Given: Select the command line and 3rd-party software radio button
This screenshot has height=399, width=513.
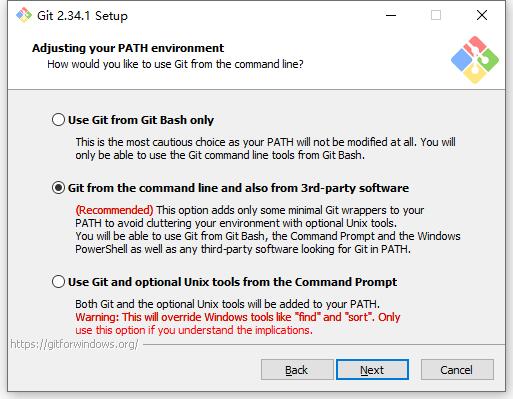Looking at the screenshot, I should tap(58, 188).
